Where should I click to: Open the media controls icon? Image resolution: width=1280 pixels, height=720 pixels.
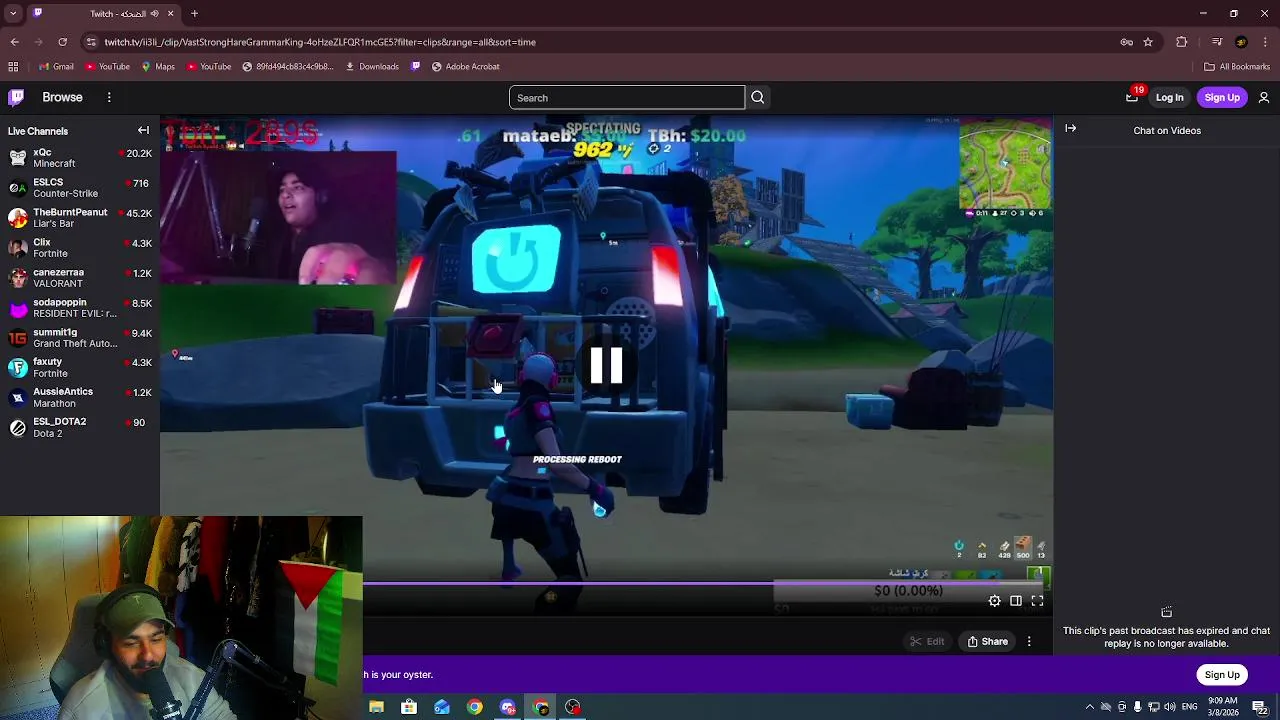point(1217,42)
